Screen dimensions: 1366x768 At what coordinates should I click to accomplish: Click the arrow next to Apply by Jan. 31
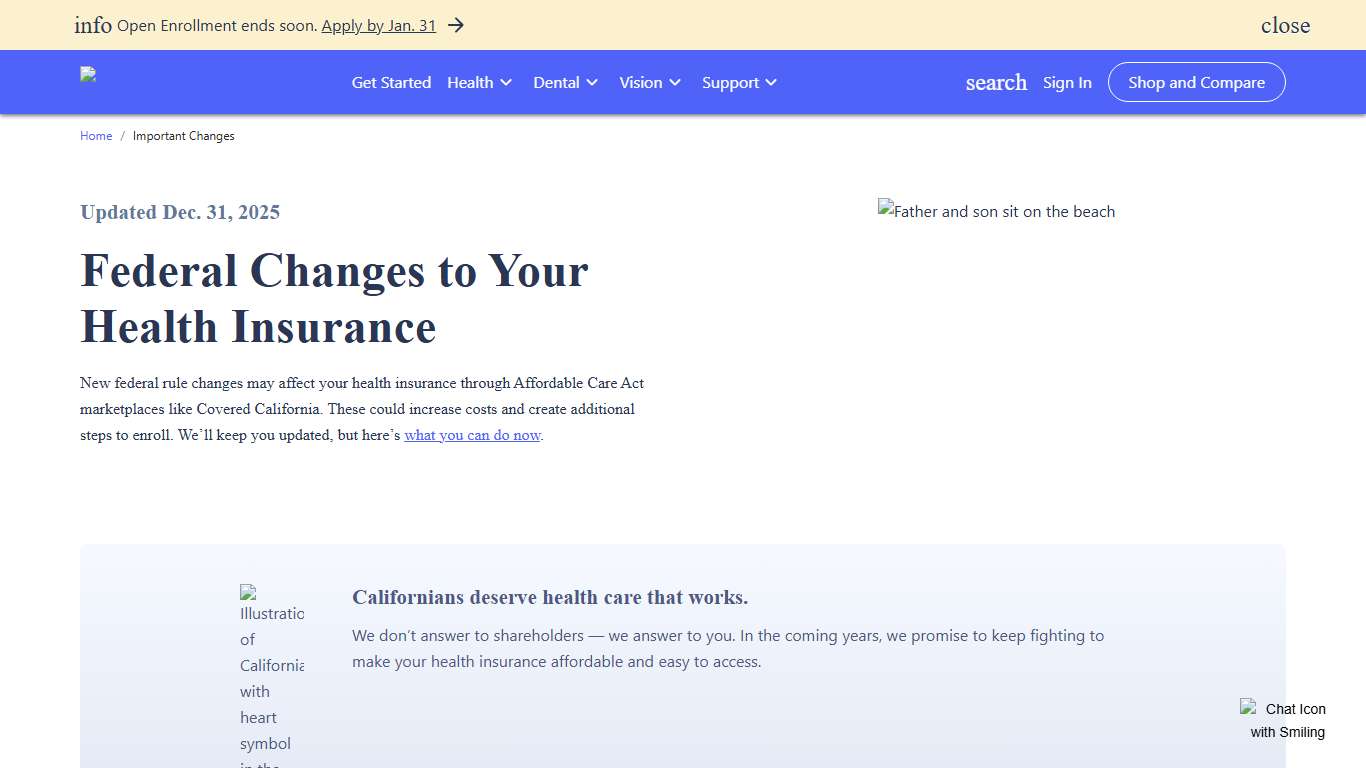coord(456,25)
